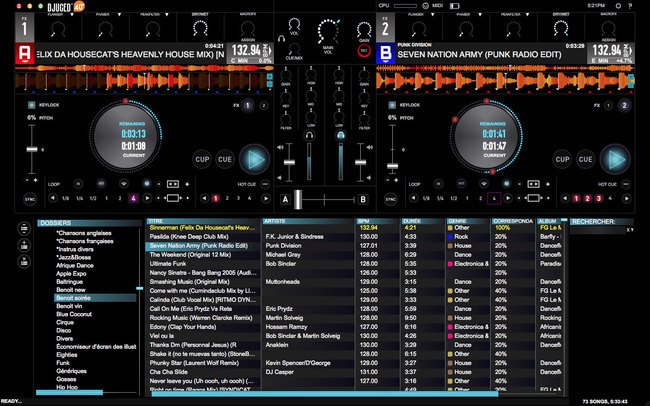Viewport: 650px width, 406px height.
Task: Go to next loop size arrow deck A
Action: pos(147,198)
